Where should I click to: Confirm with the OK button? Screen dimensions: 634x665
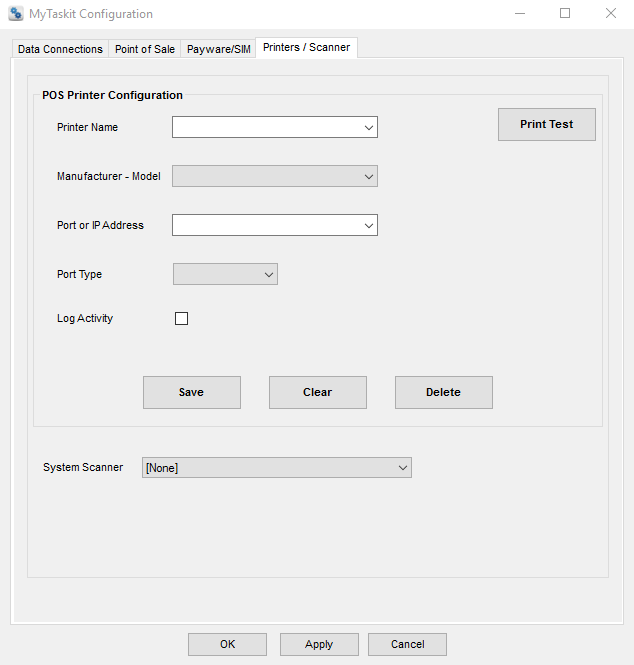click(x=227, y=644)
